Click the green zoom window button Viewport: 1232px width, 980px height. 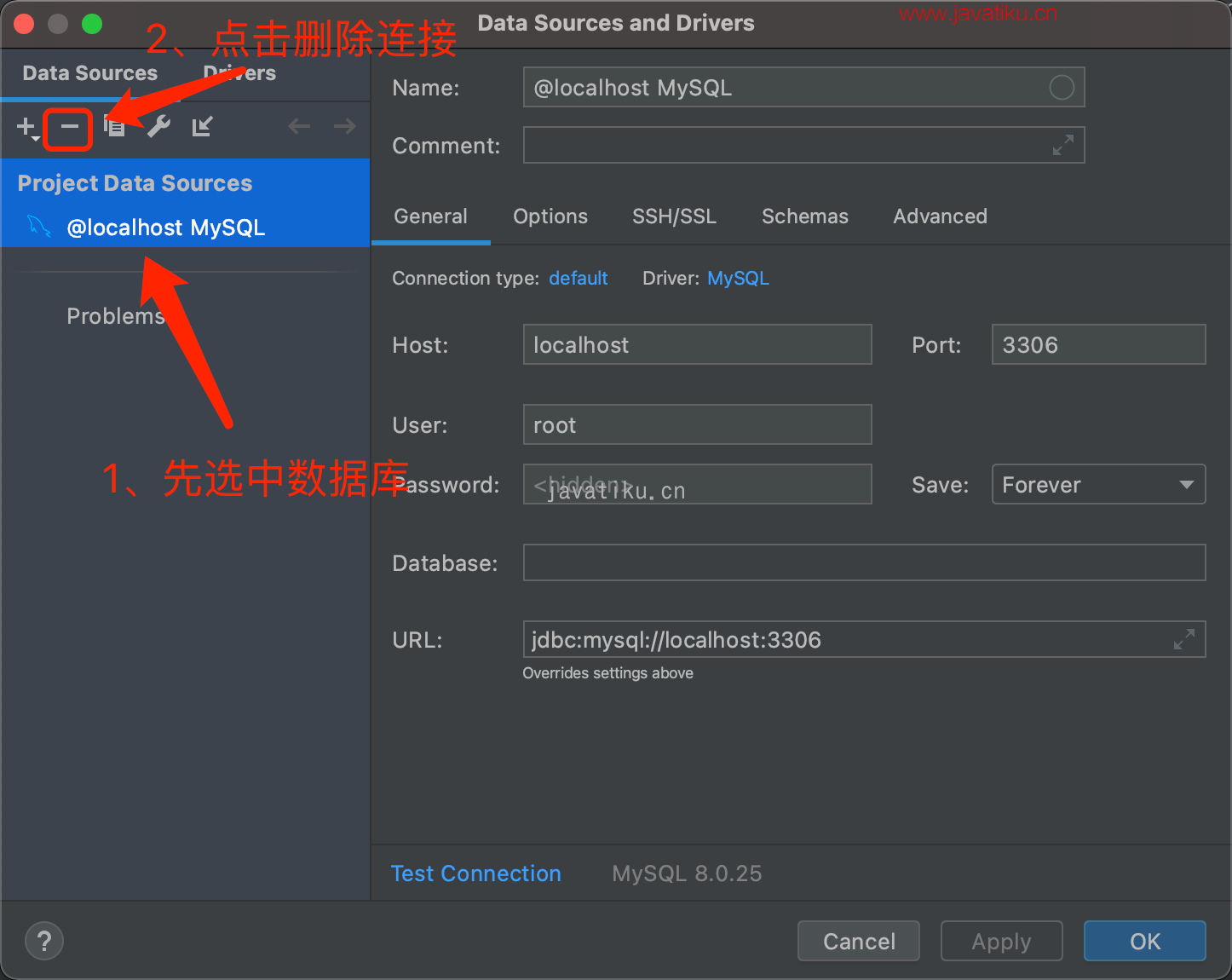pyautogui.click(x=92, y=24)
